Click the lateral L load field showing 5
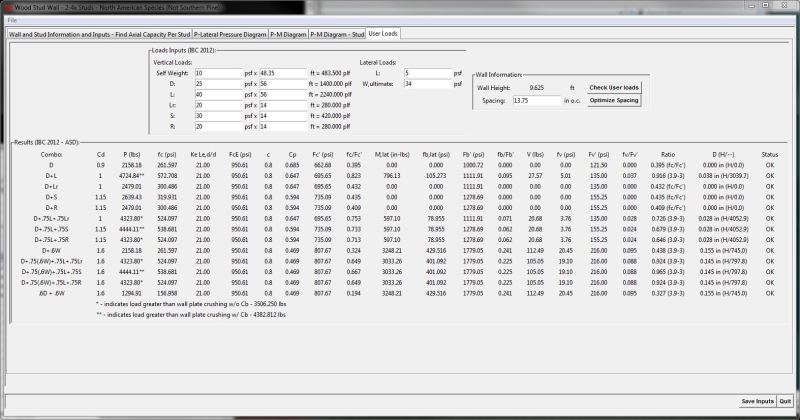This screenshot has width=800, height=420. pyautogui.click(x=428, y=73)
